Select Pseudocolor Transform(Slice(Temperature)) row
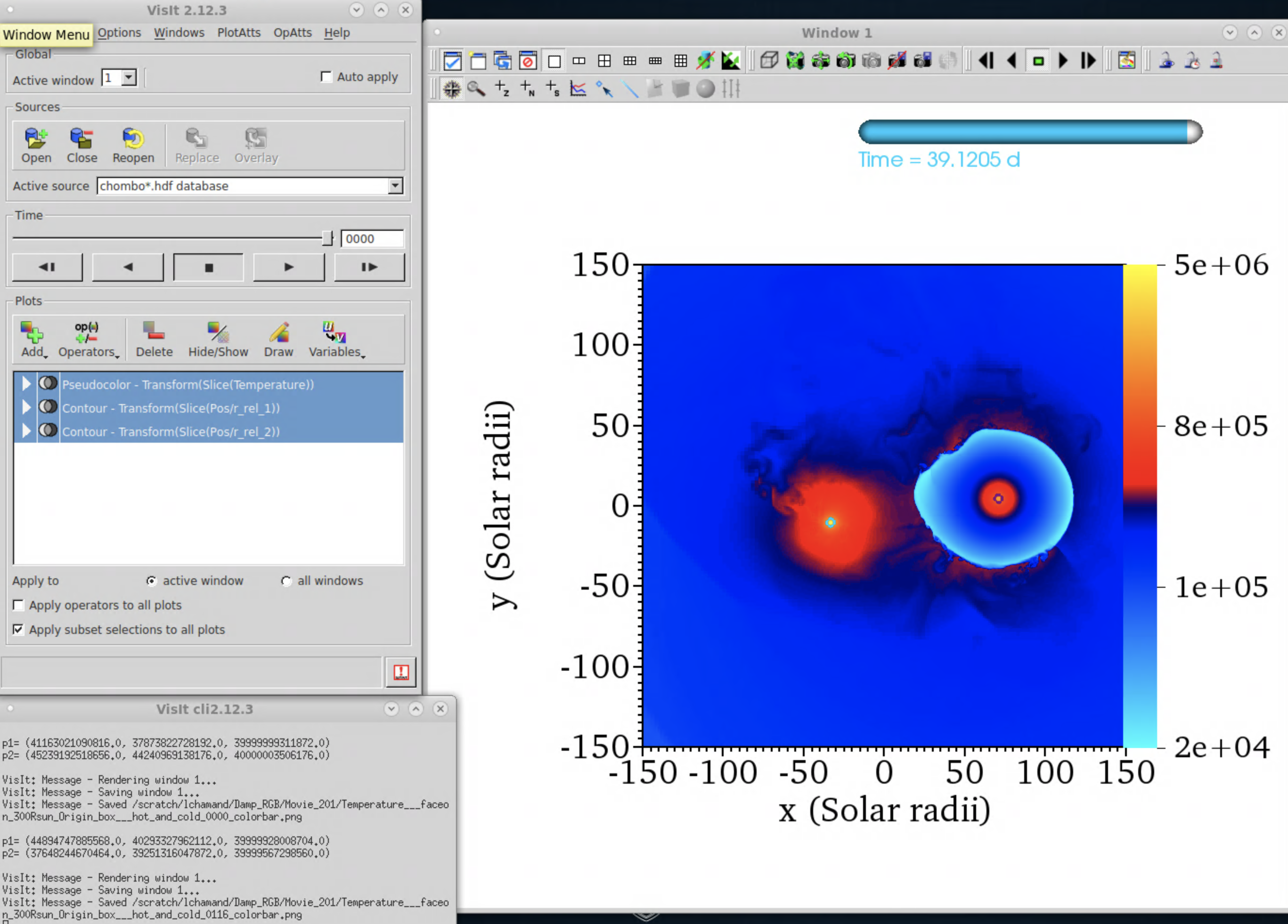 pyautogui.click(x=208, y=384)
